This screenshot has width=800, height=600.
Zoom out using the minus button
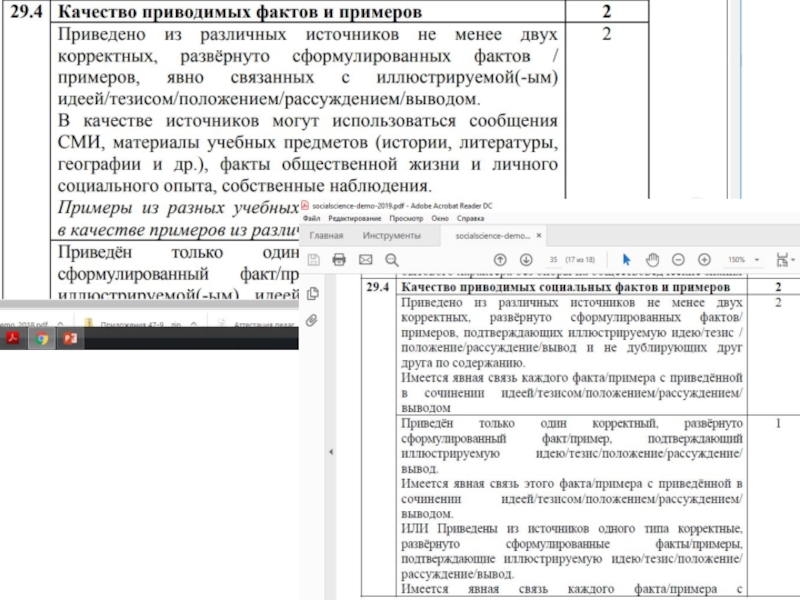[678, 259]
